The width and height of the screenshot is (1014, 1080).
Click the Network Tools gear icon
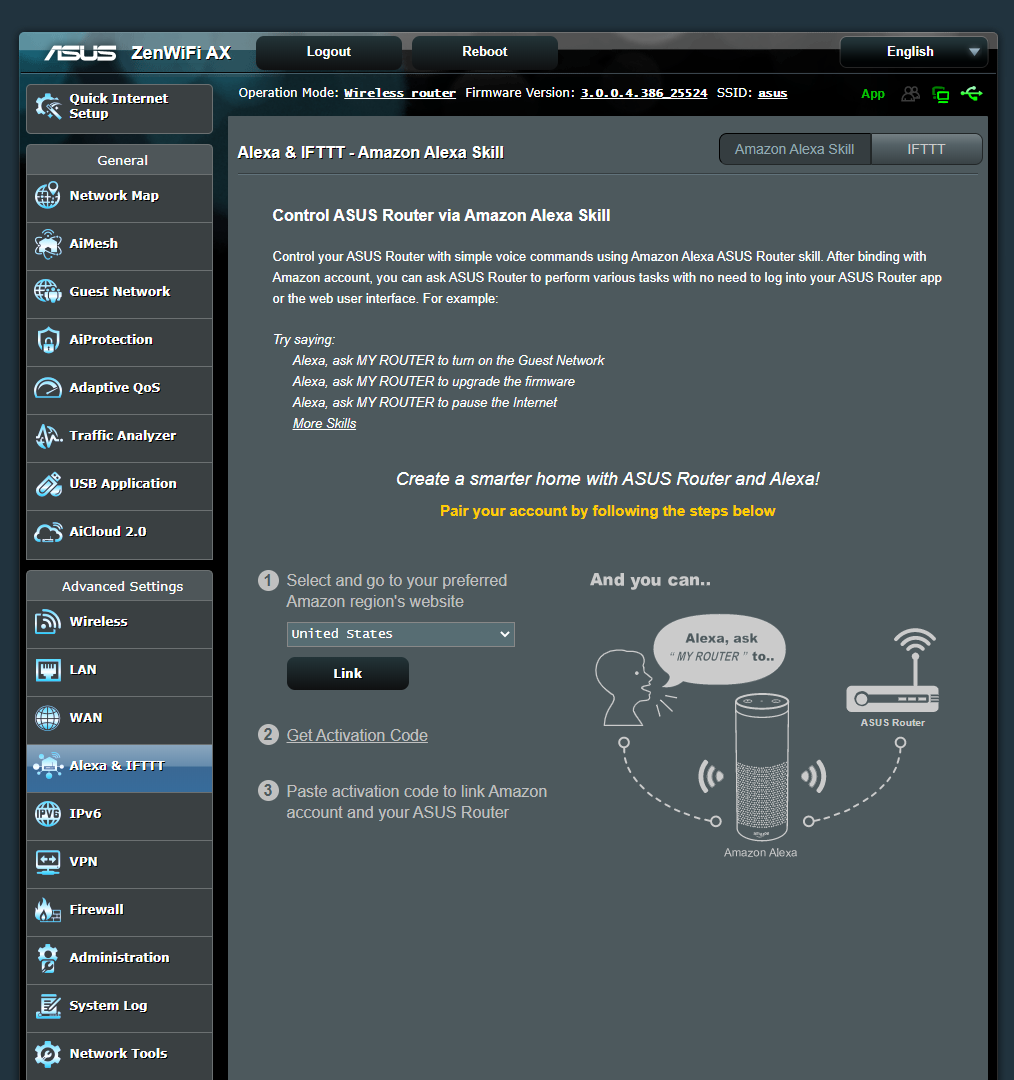(x=48, y=1054)
